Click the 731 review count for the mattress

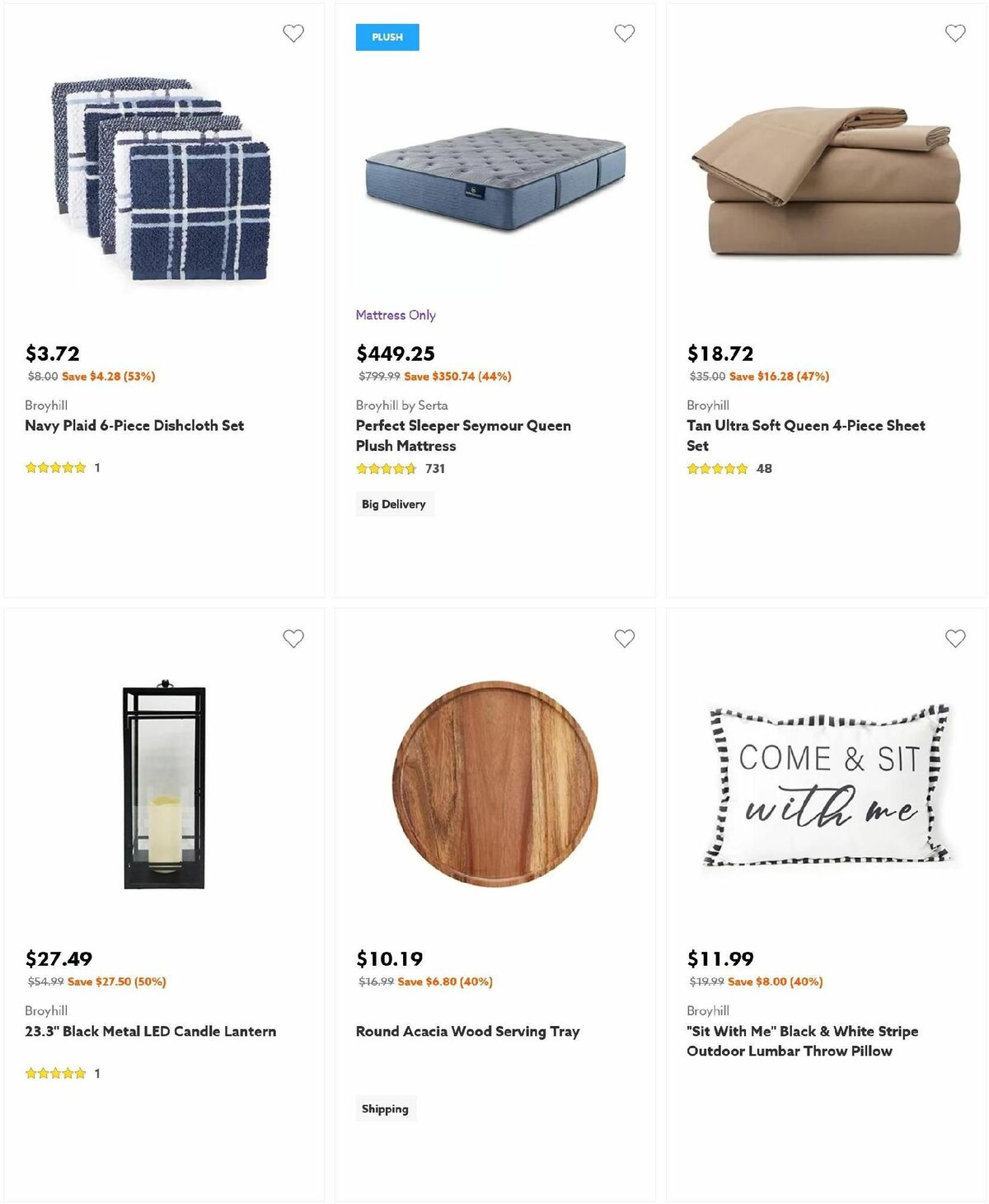pos(438,468)
